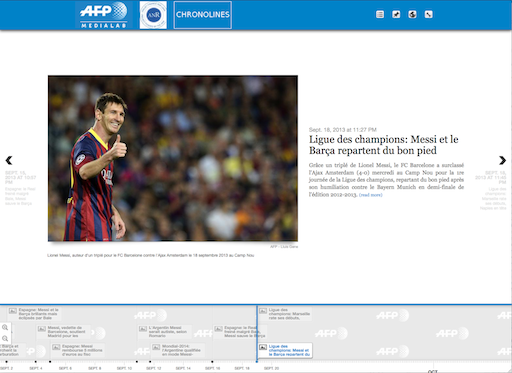Image resolution: width=512 pixels, height=373 pixels.
Task: Select 'Espagne: Messi rembourse 5 millions' timeline event
Action: pos(78,350)
